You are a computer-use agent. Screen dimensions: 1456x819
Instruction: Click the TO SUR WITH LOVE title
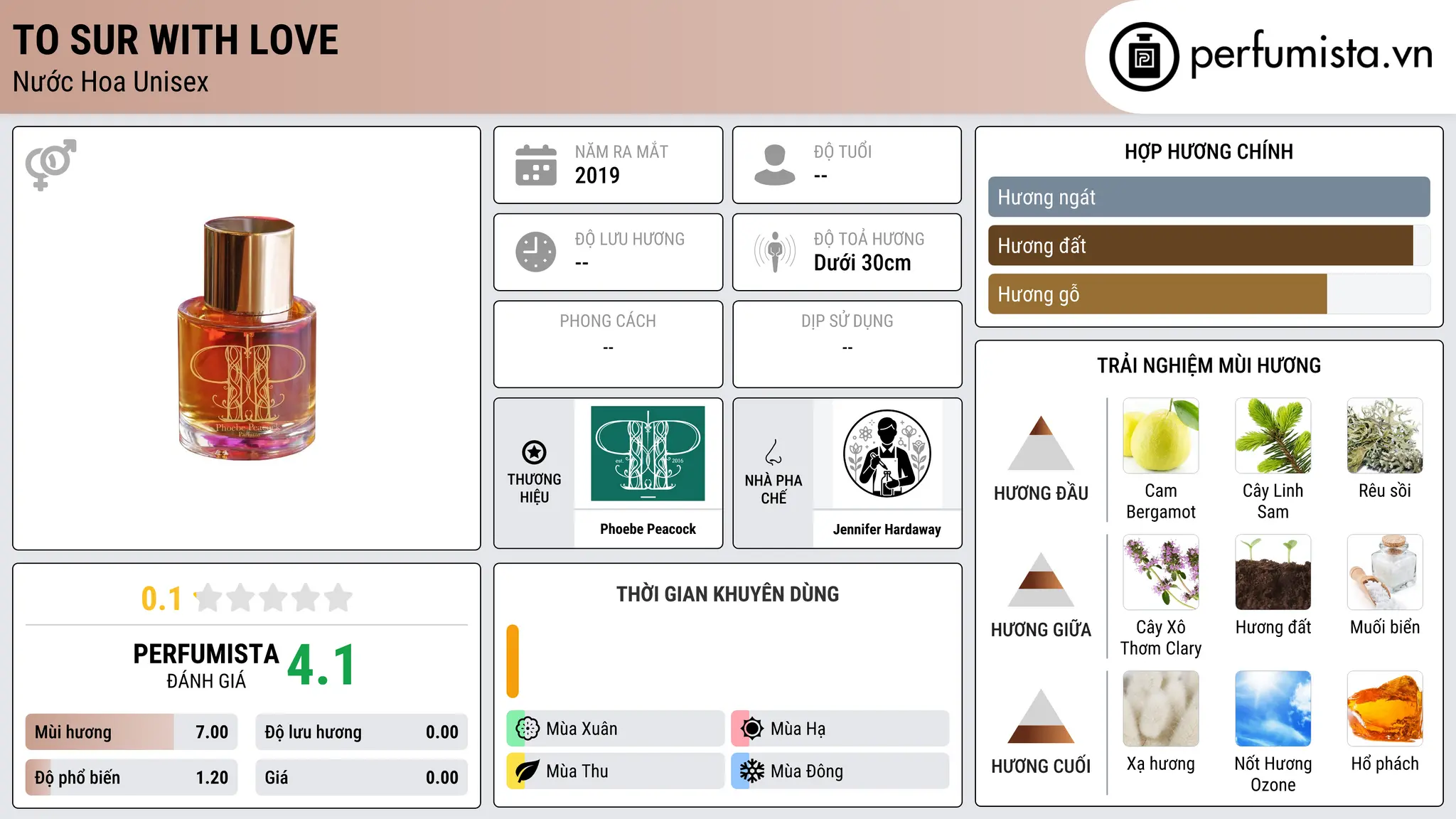coord(176,40)
